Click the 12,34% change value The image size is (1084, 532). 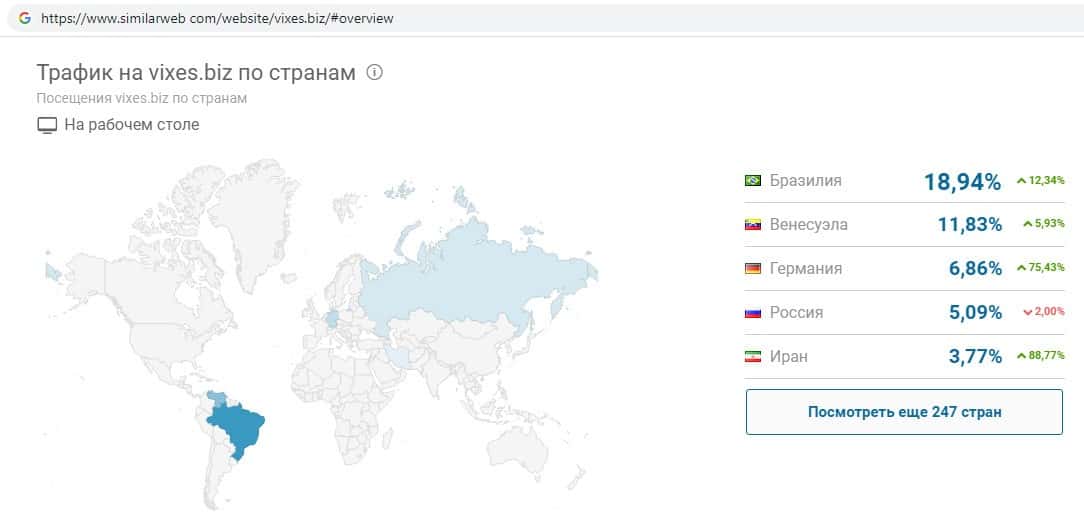click(x=1047, y=181)
